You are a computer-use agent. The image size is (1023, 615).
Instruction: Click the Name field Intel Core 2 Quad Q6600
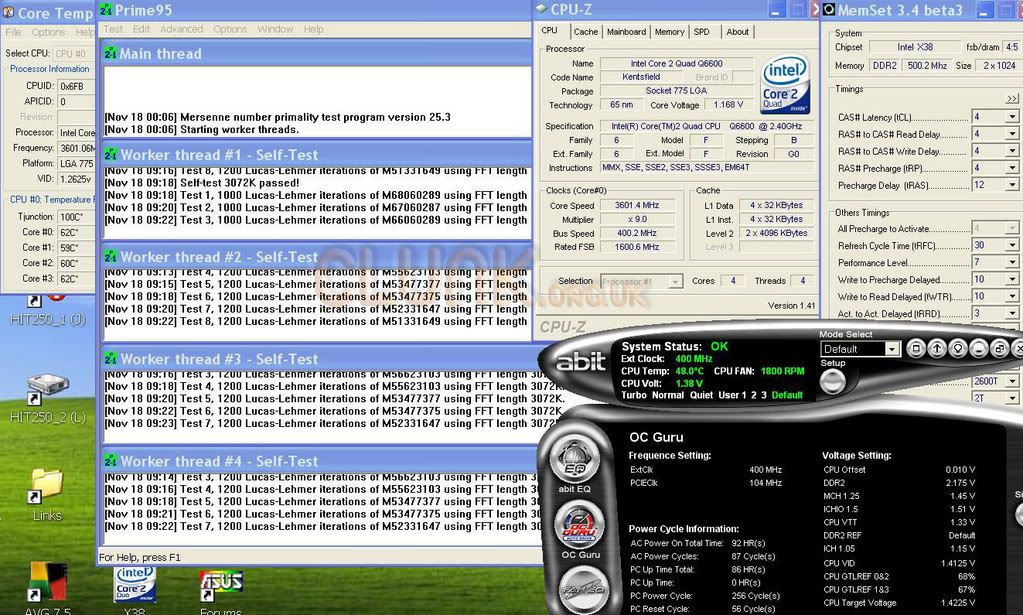pos(677,63)
